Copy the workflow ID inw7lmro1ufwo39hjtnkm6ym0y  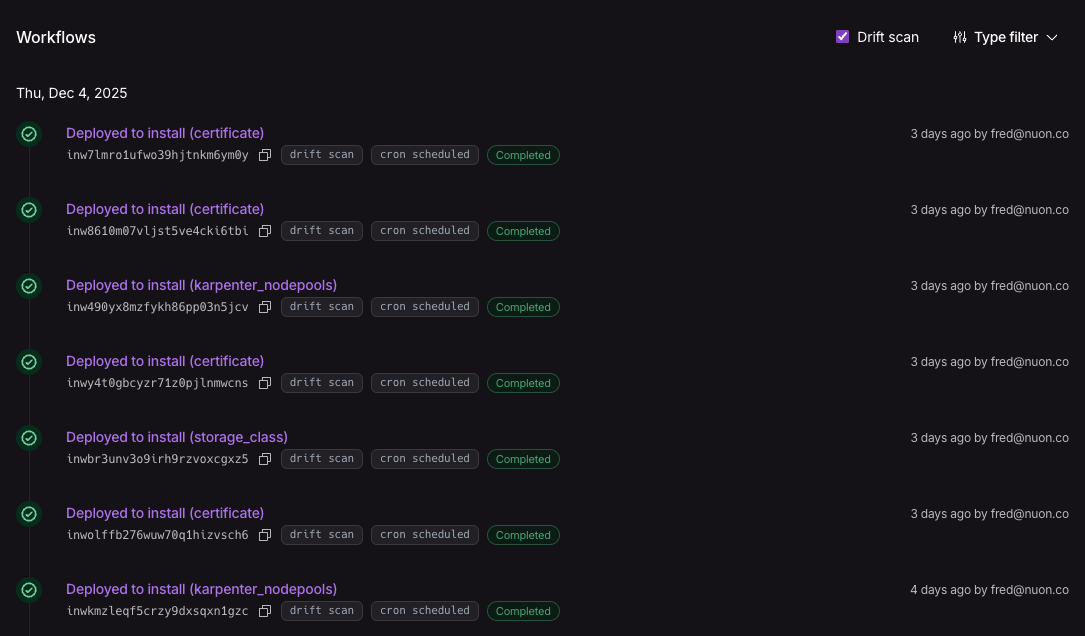tap(264, 155)
